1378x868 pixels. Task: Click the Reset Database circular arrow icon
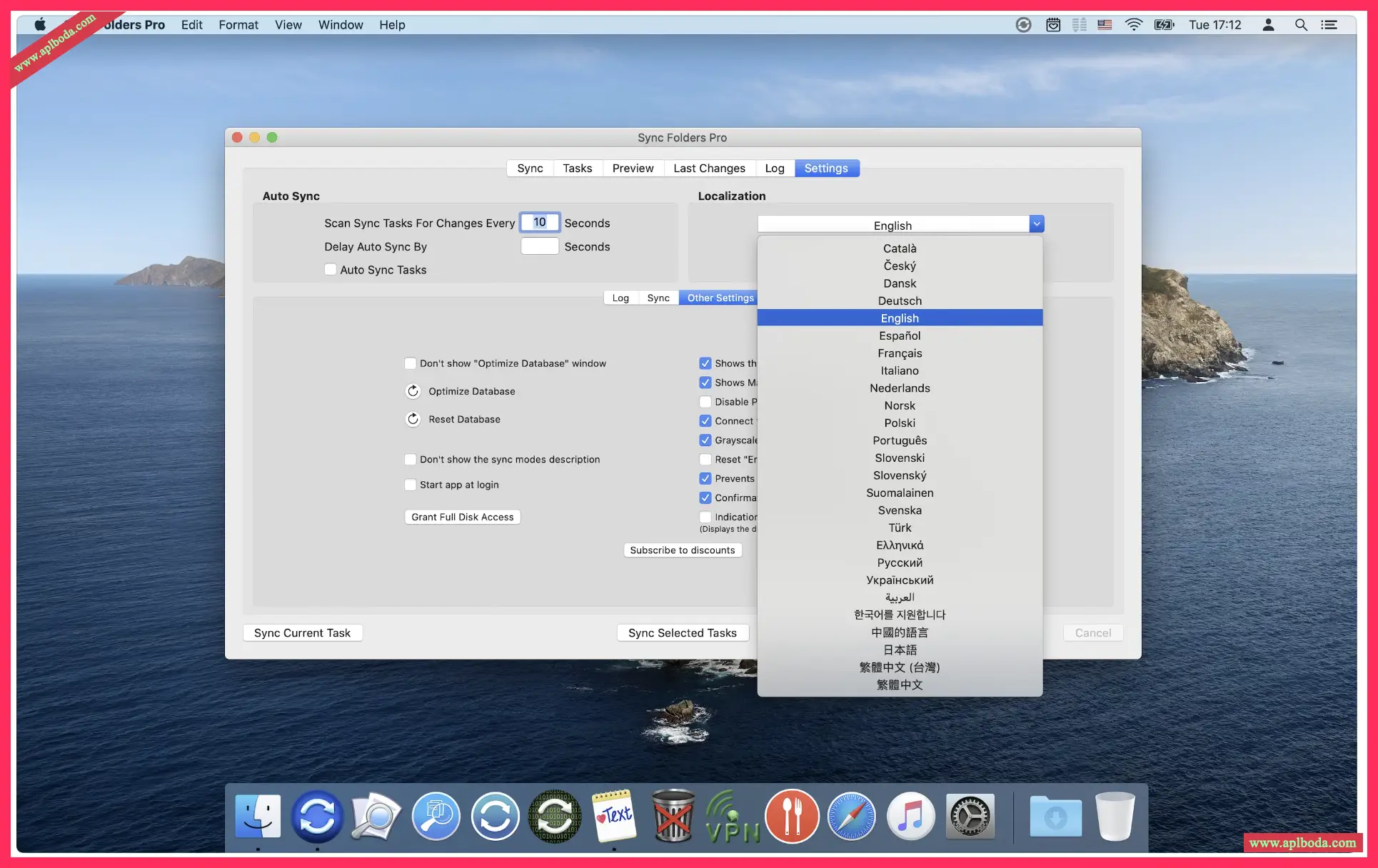pyautogui.click(x=413, y=419)
